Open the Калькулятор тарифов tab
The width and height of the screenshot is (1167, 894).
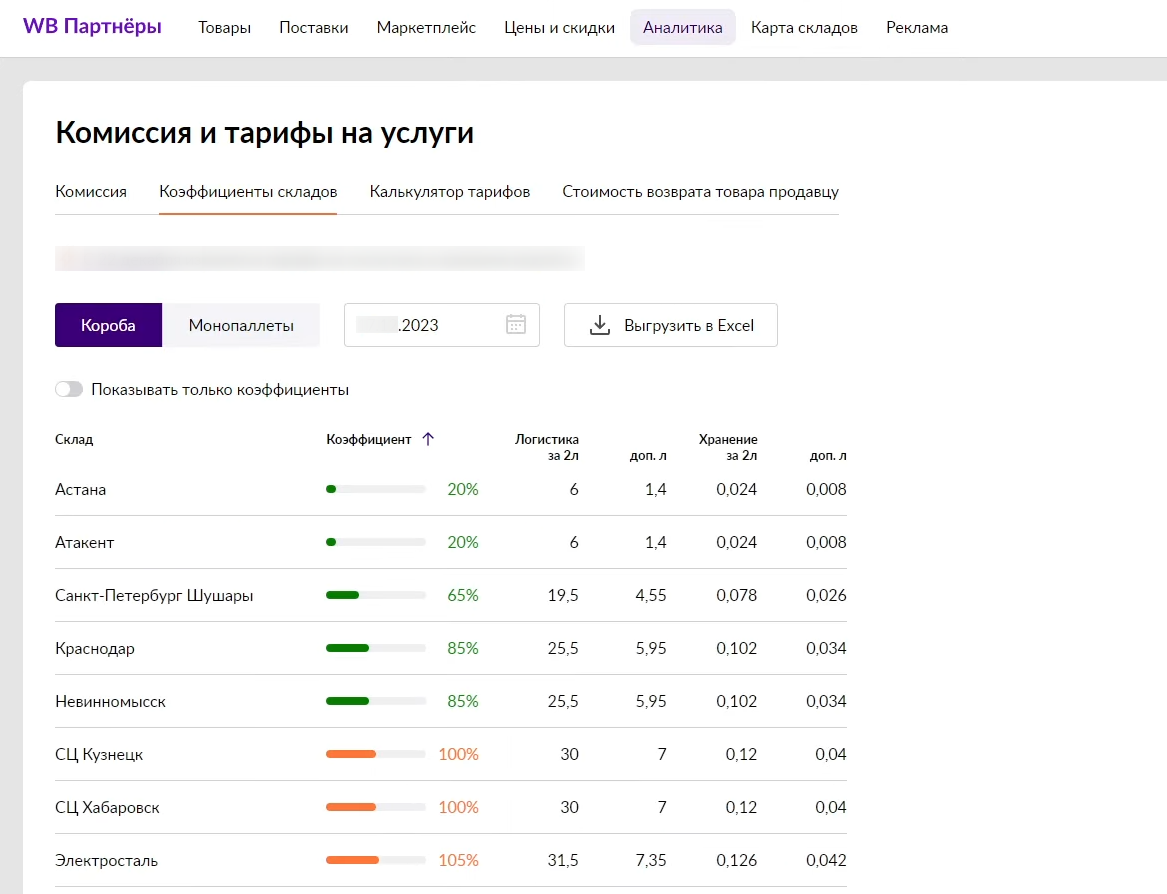(x=449, y=192)
